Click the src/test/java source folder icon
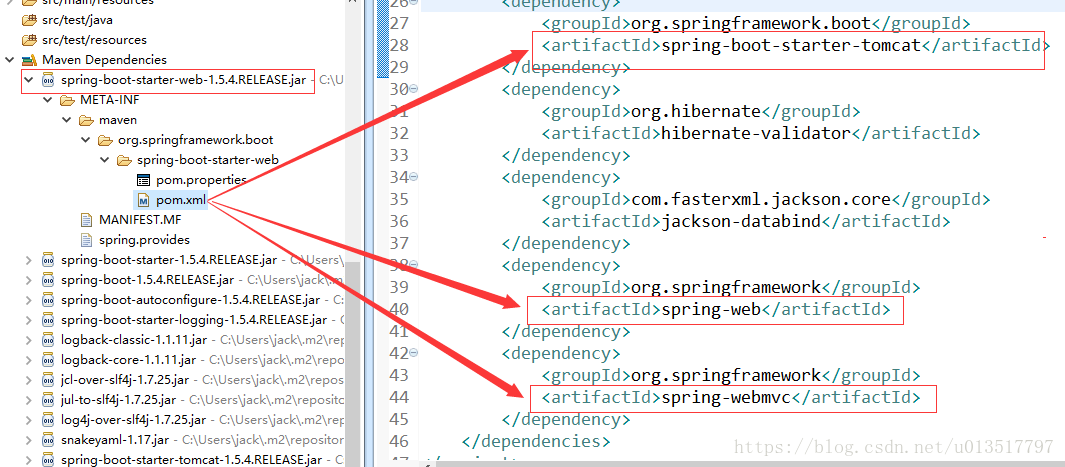The width and height of the screenshot is (1065, 467). click(29, 20)
